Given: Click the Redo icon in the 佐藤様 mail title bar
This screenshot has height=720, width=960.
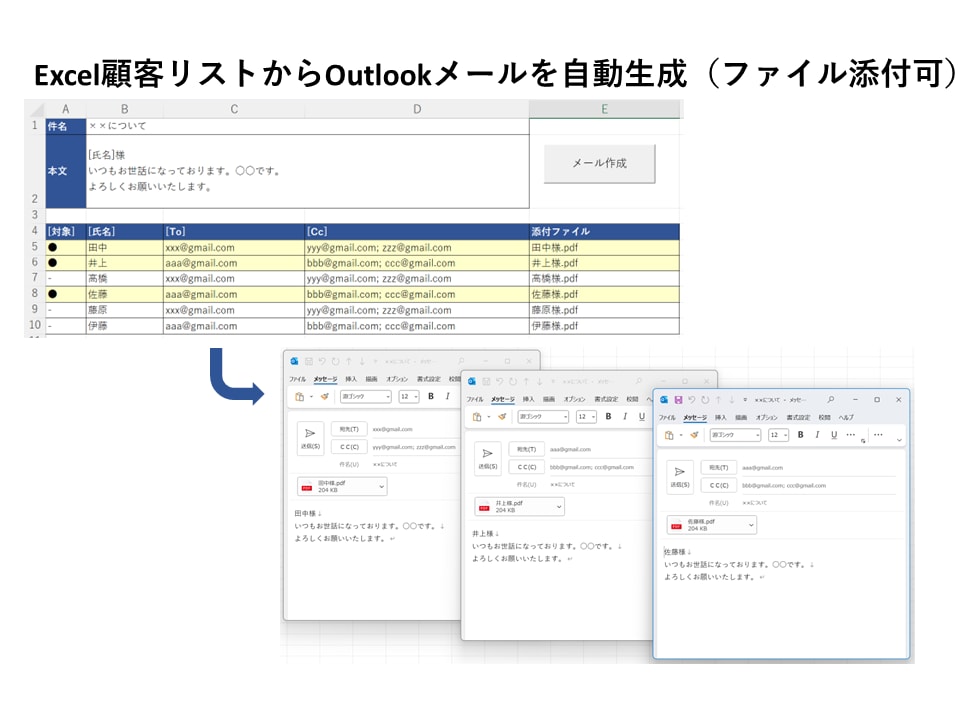Looking at the screenshot, I should 705,400.
